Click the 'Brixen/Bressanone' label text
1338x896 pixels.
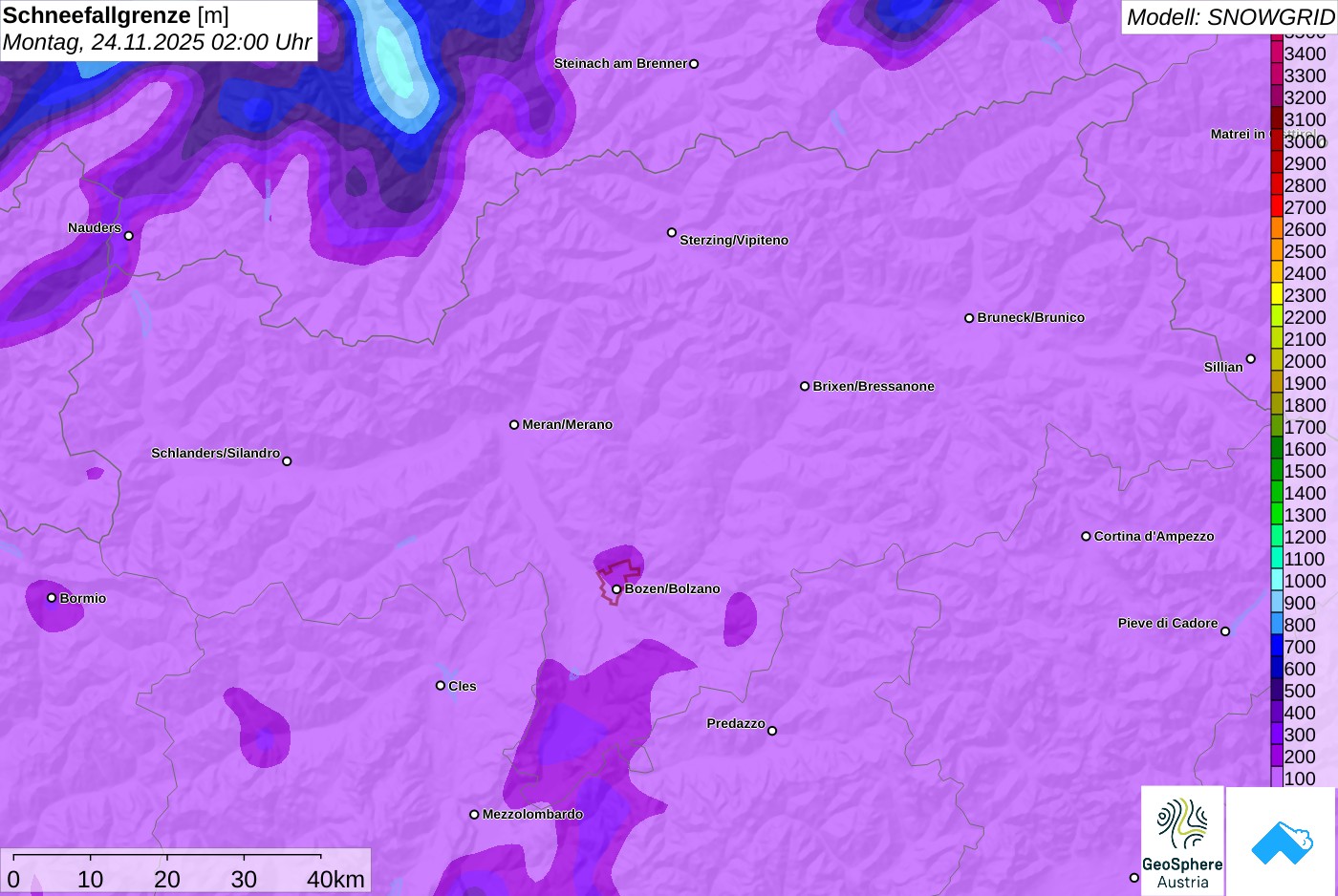(874, 387)
